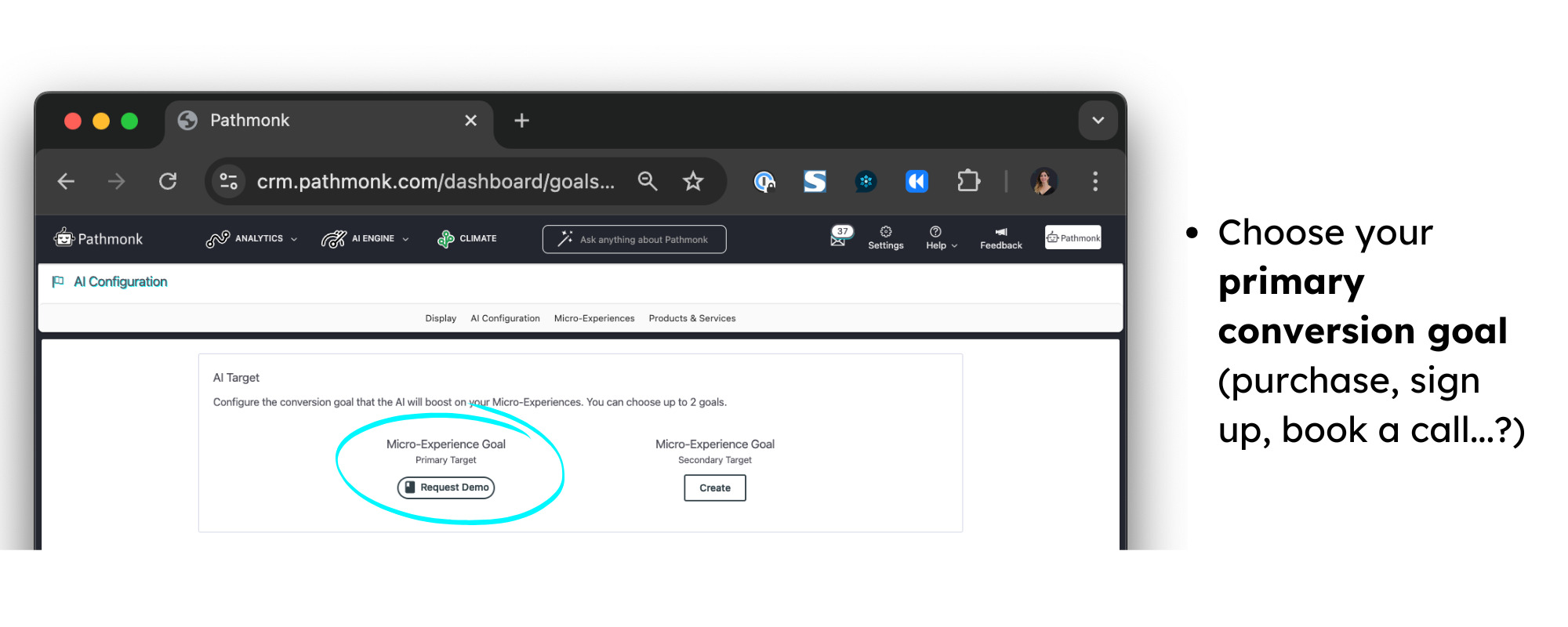
Task: Expand the tab search chevron
Action: point(1098,121)
